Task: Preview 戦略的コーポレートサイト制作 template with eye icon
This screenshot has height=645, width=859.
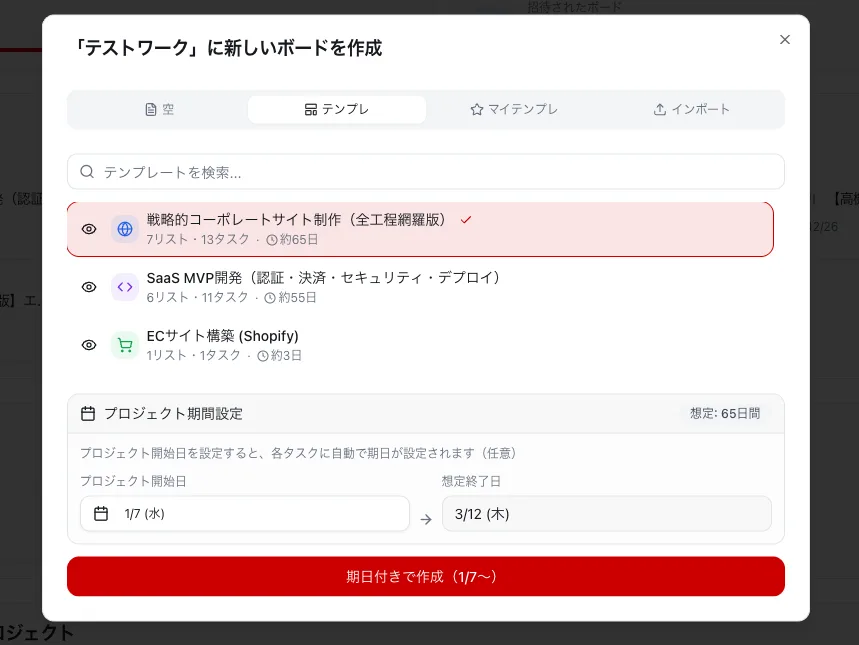Action: coord(89,229)
